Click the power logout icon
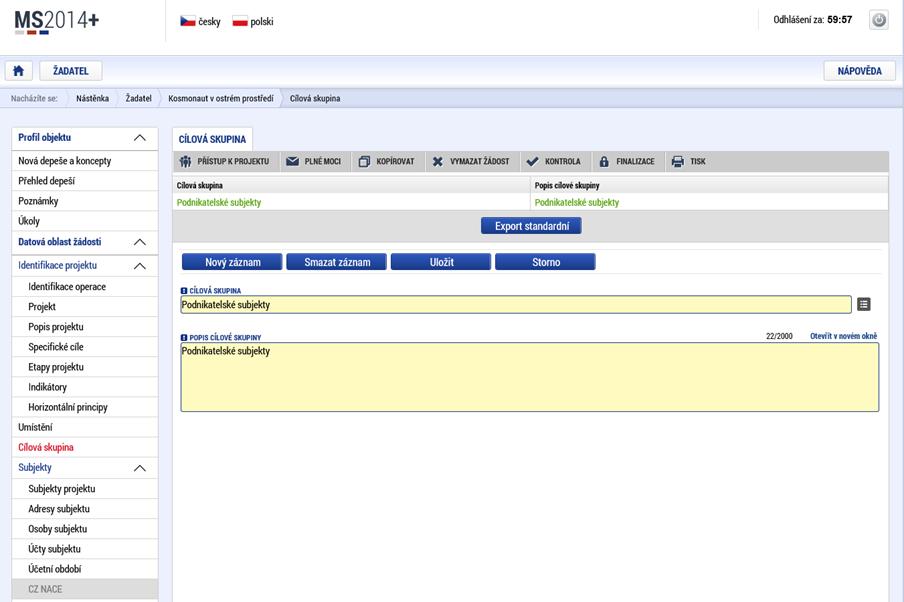 point(879,20)
